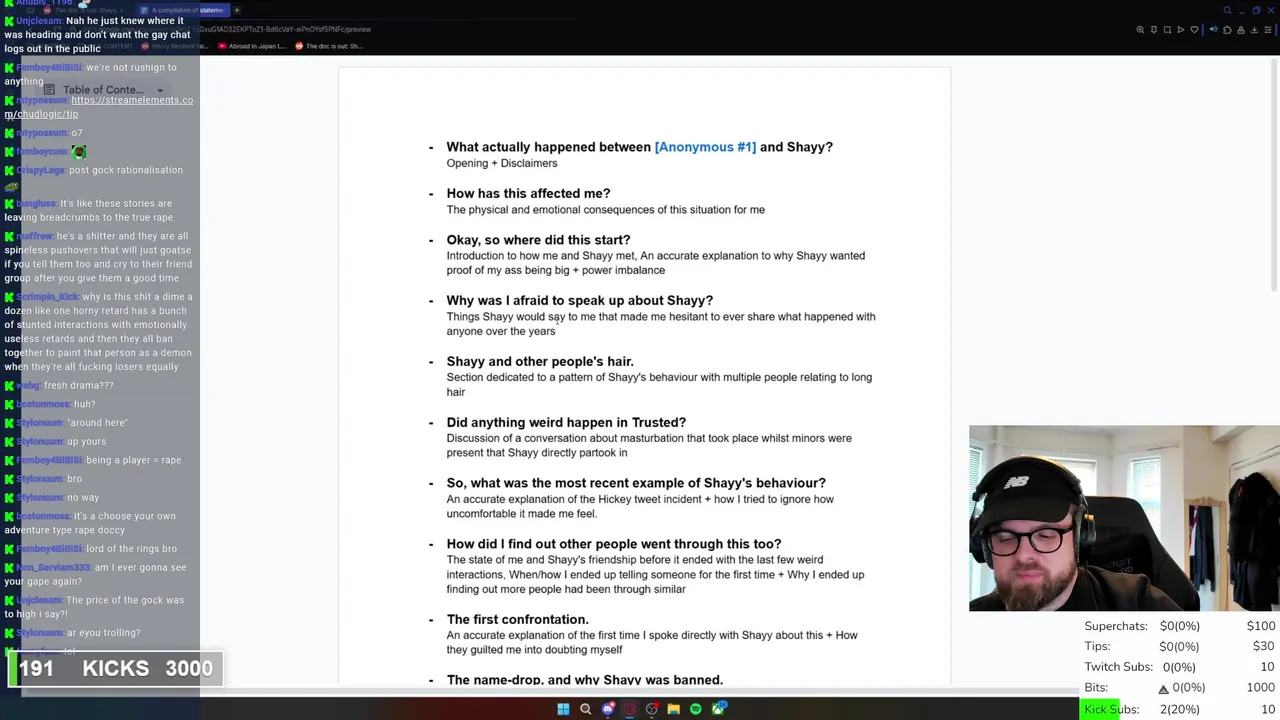Open the Windows Start menu
This screenshot has height=720, width=1280.
coord(563,709)
